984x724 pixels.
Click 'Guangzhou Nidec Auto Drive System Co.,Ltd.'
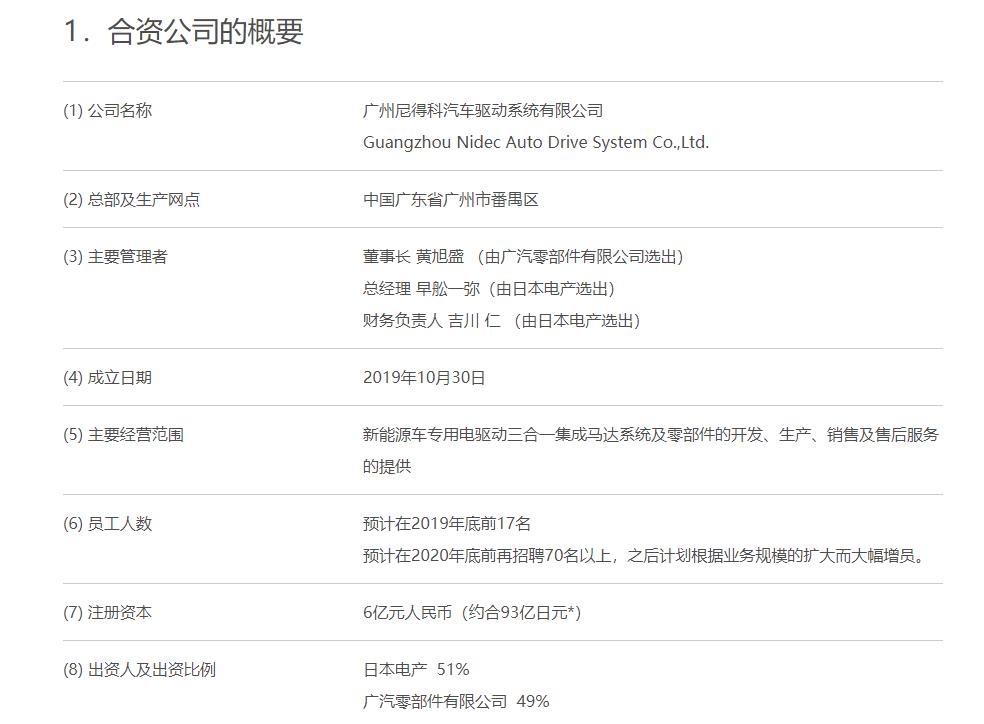536,142
